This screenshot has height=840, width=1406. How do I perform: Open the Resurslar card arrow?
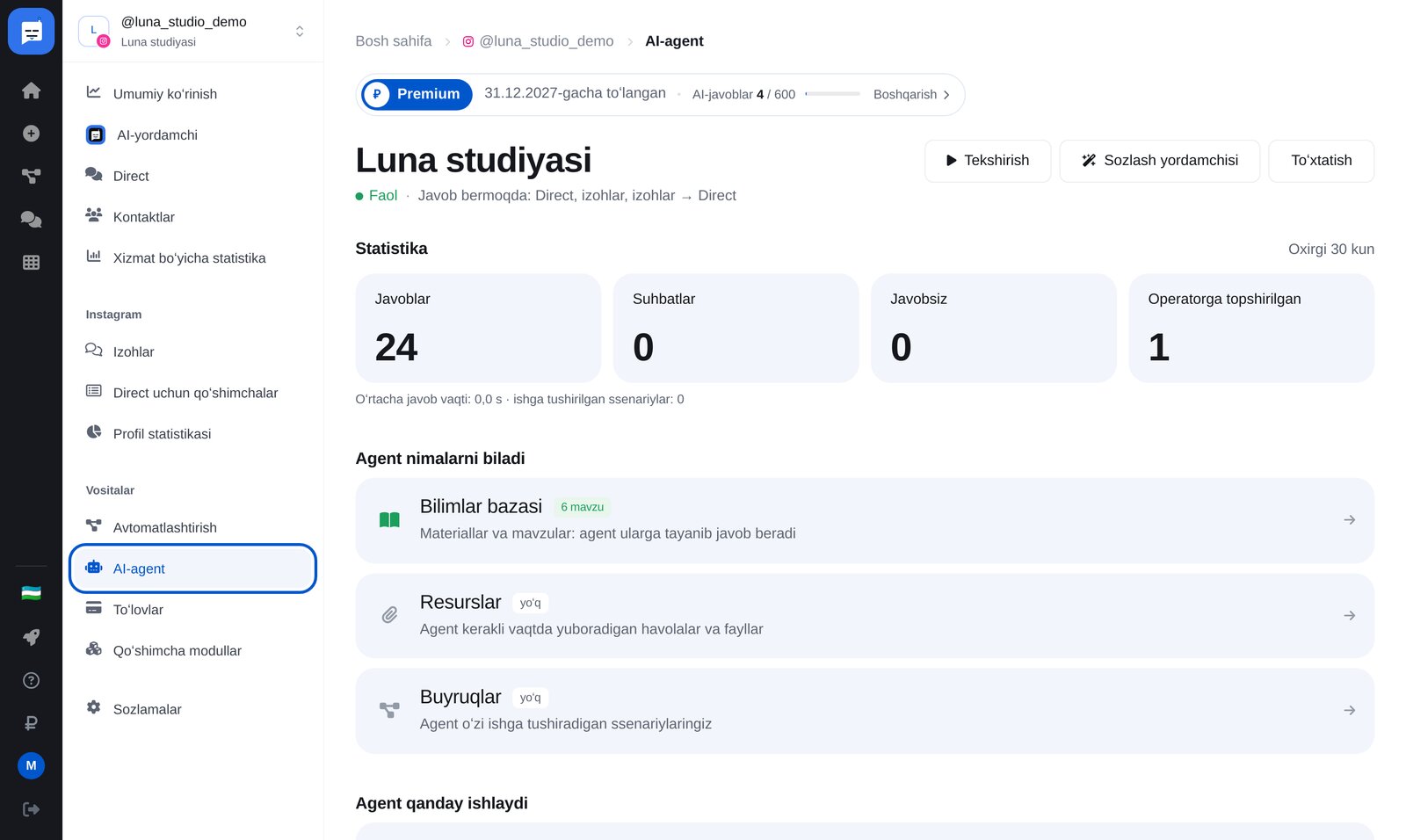tap(1349, 616)
